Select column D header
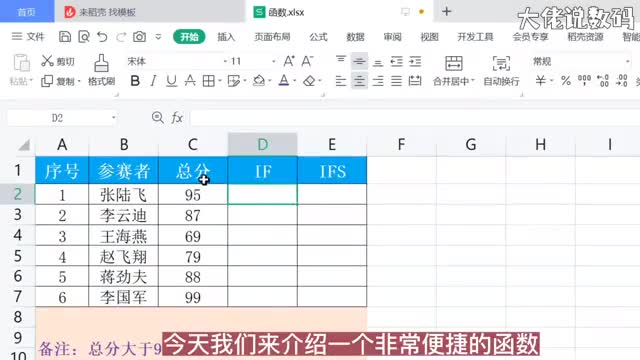This screenshot has height=360, width=640. pos(262,144)
